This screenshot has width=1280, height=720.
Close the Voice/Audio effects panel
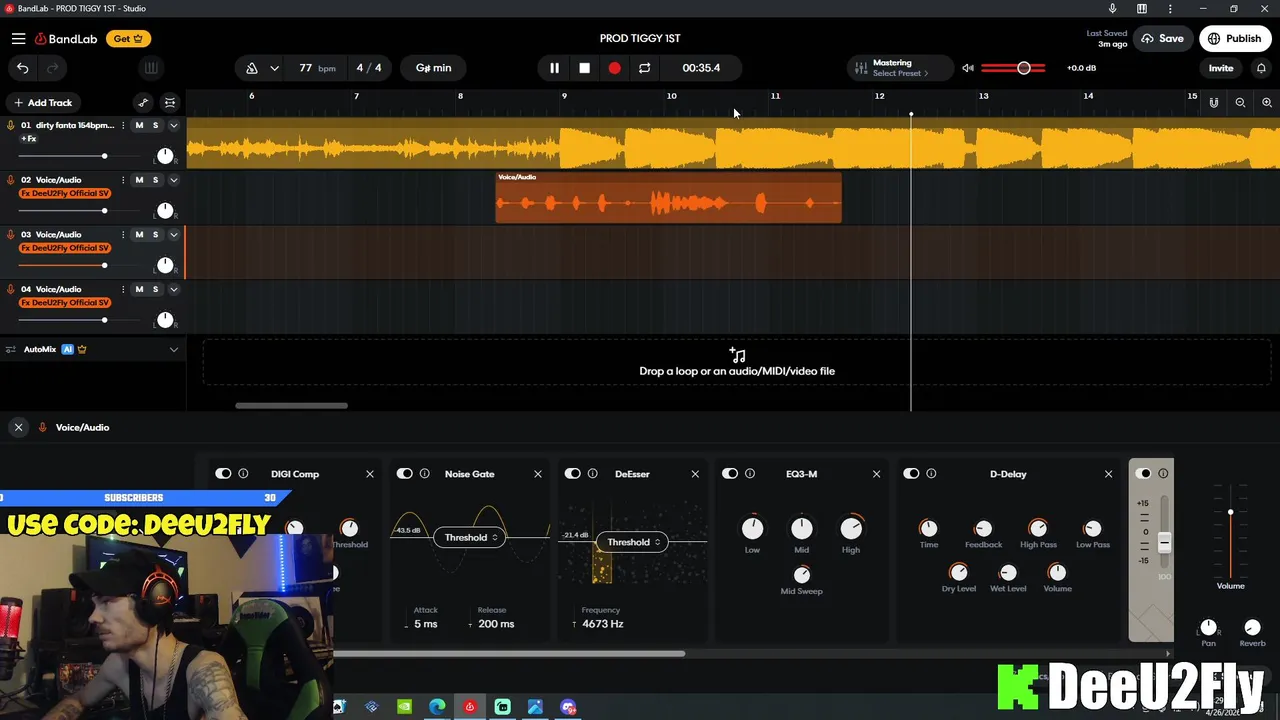18,427
